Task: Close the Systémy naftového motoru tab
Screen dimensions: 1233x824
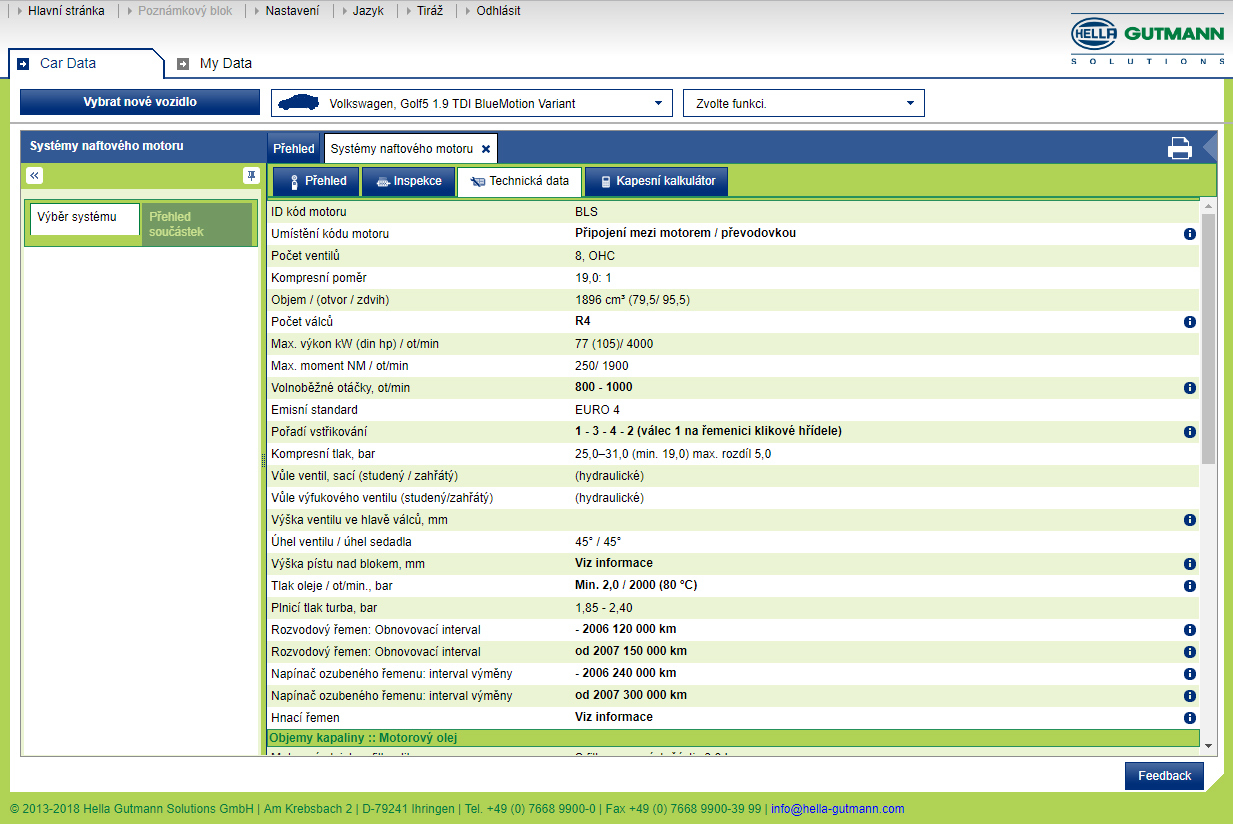Action: pyautogui.click(x=486, y=149)
